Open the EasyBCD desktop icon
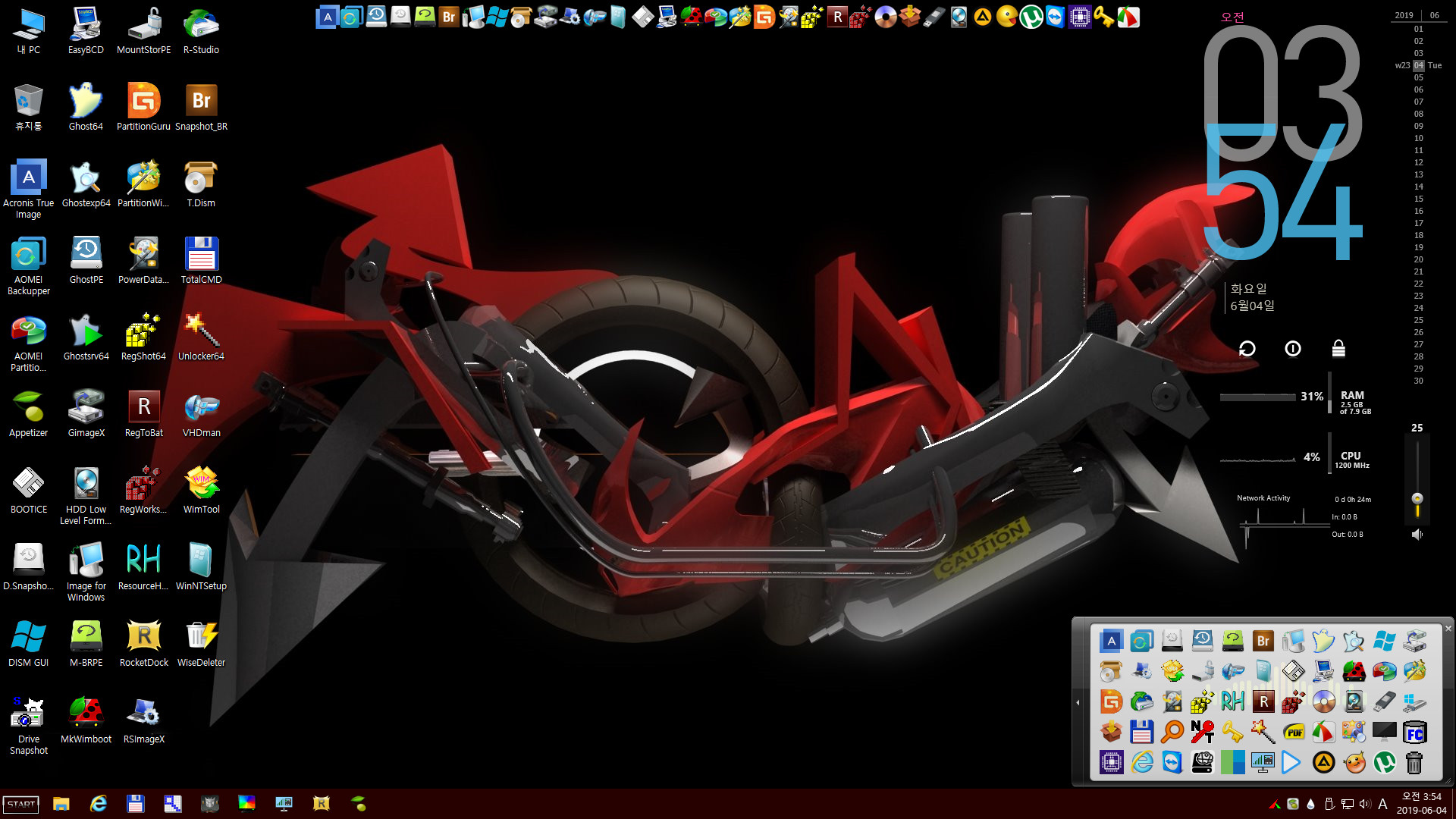 click(86, 32)
